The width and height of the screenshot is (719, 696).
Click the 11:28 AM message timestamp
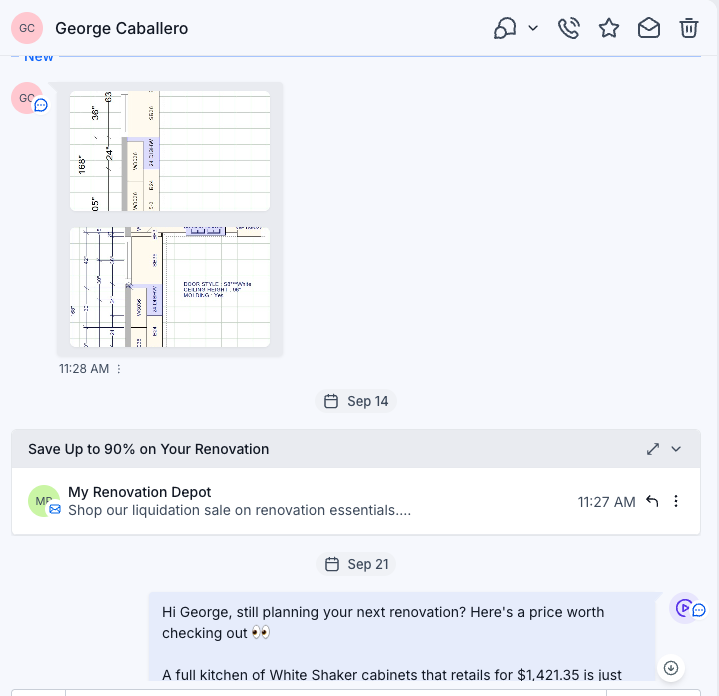(84, 369)
